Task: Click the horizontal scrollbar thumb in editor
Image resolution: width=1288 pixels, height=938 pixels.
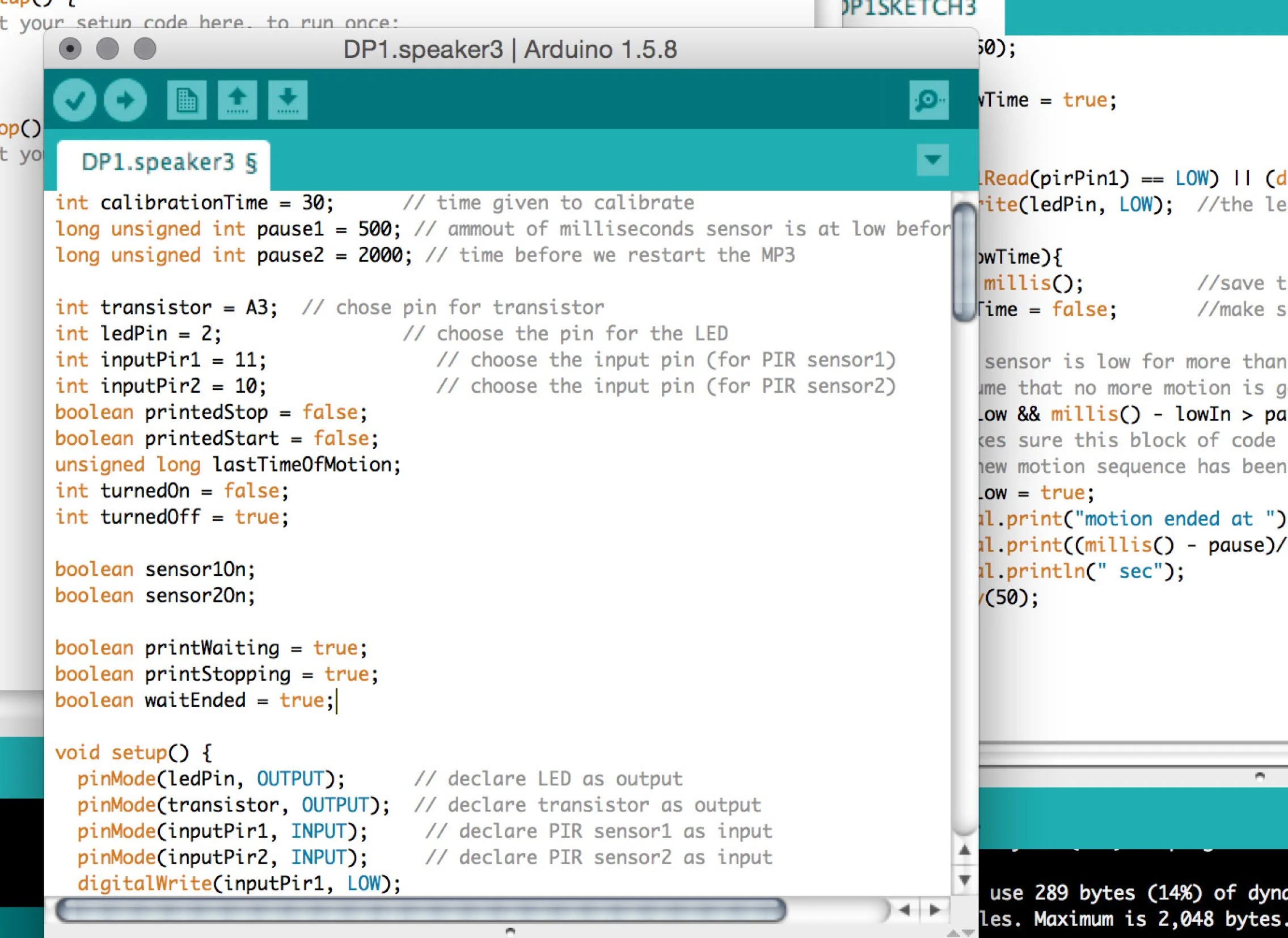Action: tap(421, 910)
